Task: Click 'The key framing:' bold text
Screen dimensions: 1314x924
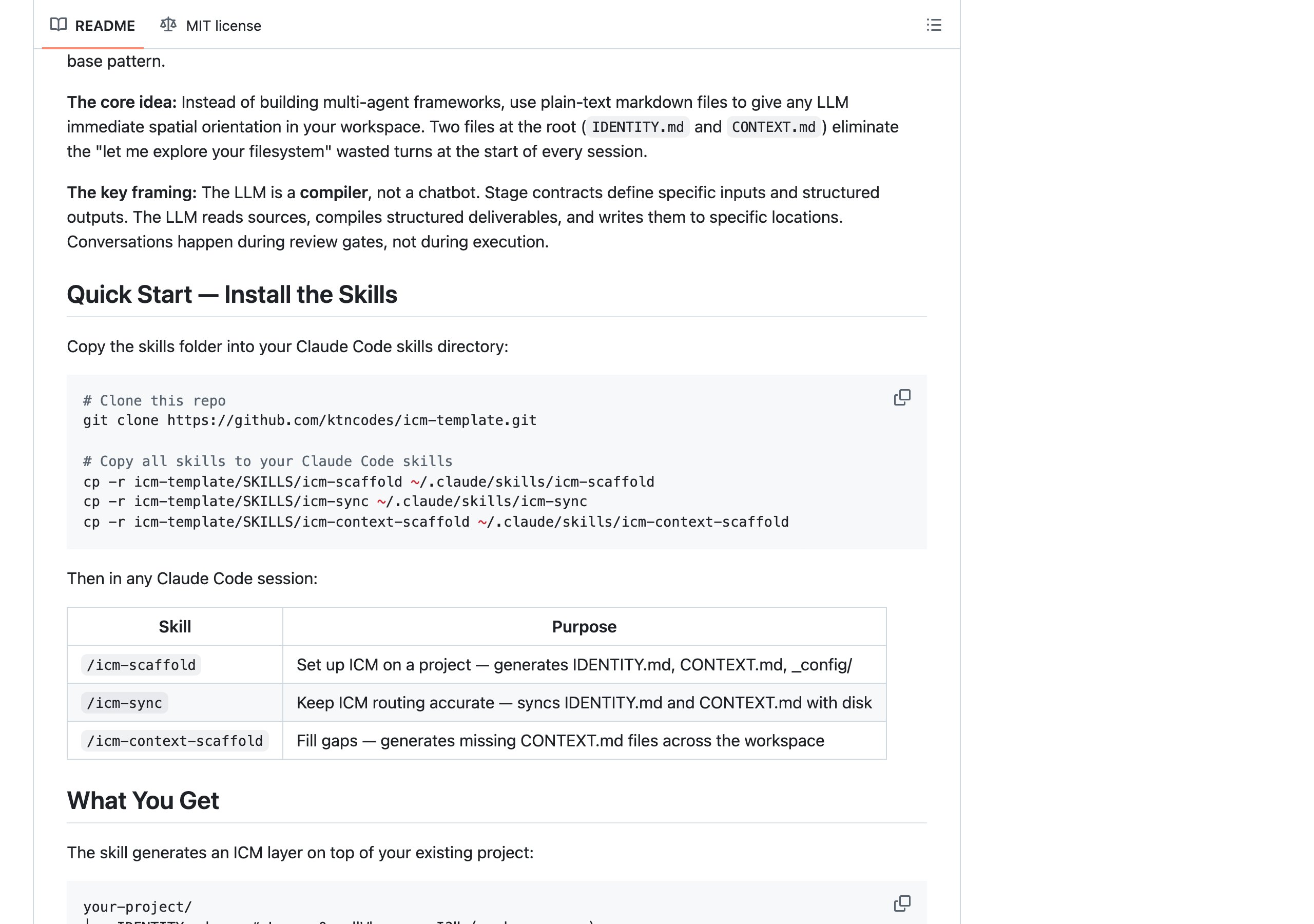Action: pyautogui.click(x=131, y=192)
